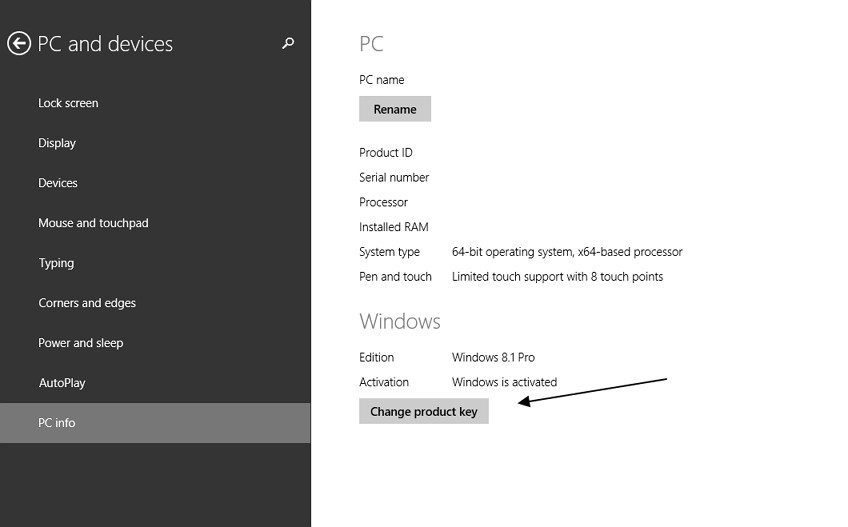Viewport: 848px width, 527px height.
Task: Click the Windows 8.1 Pro edition text
Action: pos(493,357)
